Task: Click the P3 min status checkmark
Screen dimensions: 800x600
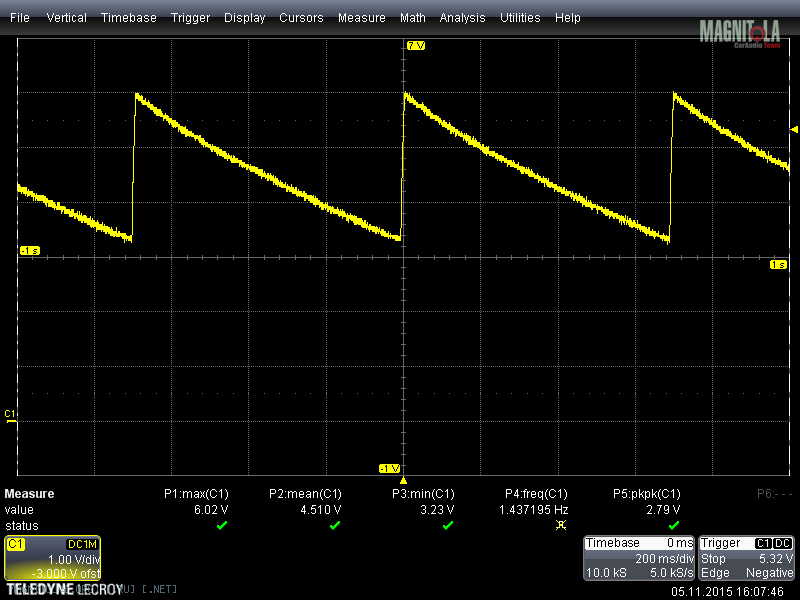Action: click(x=448, y=525)
